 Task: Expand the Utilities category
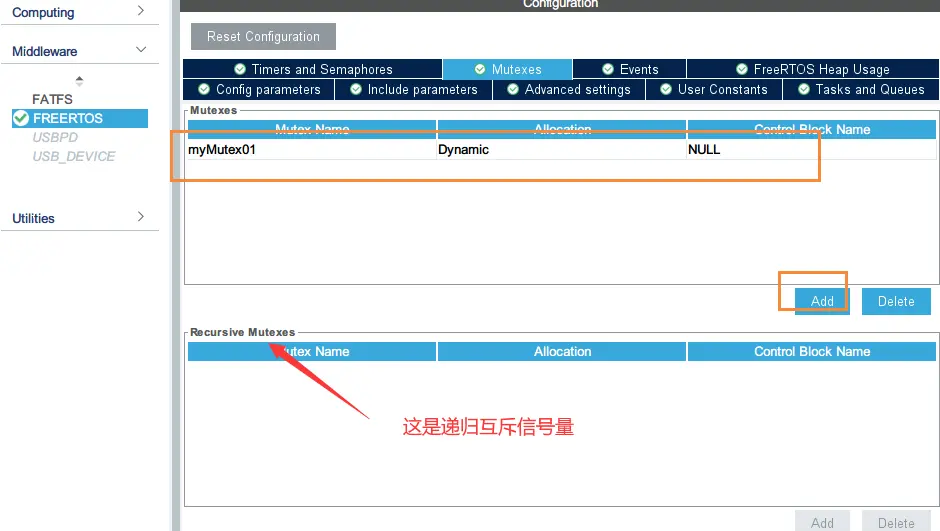[x=140, y=217]
